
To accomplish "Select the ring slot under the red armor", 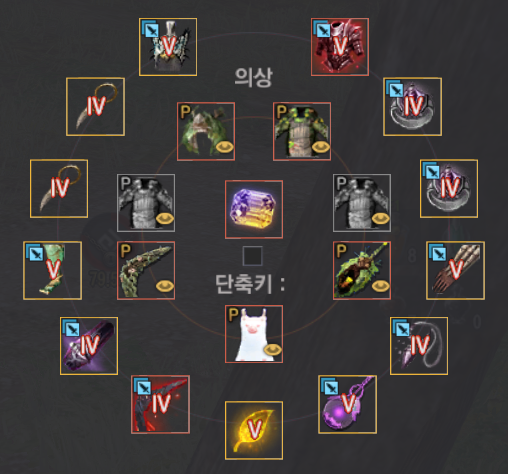I will [x=413, y=107].
